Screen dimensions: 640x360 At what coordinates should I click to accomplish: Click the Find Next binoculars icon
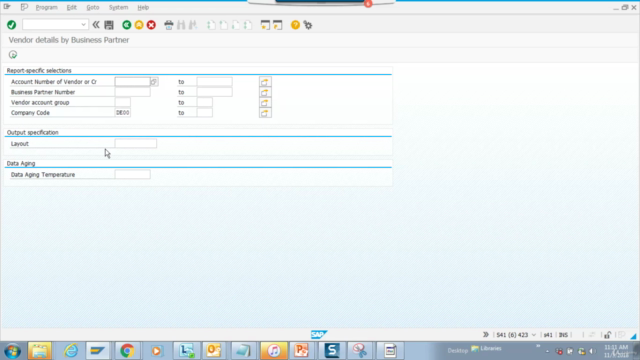pyautogui.click(x=193, y=25)
